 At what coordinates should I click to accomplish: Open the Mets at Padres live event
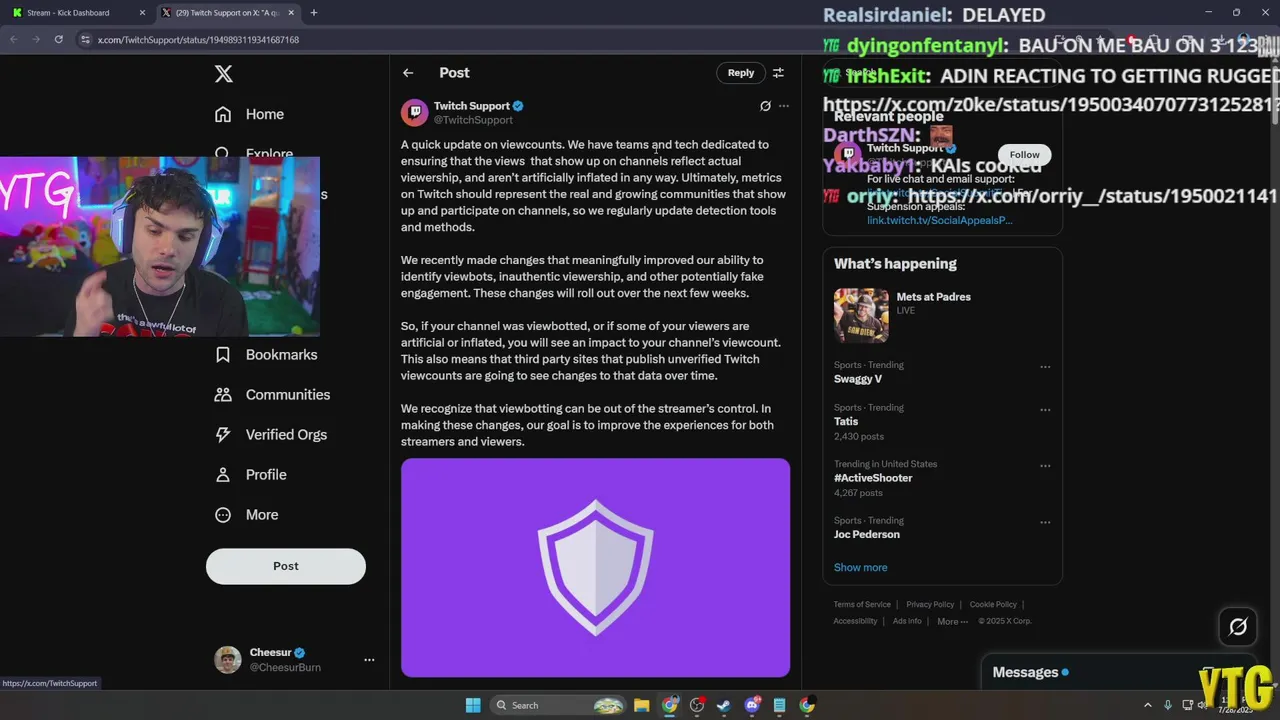[933, 297]
